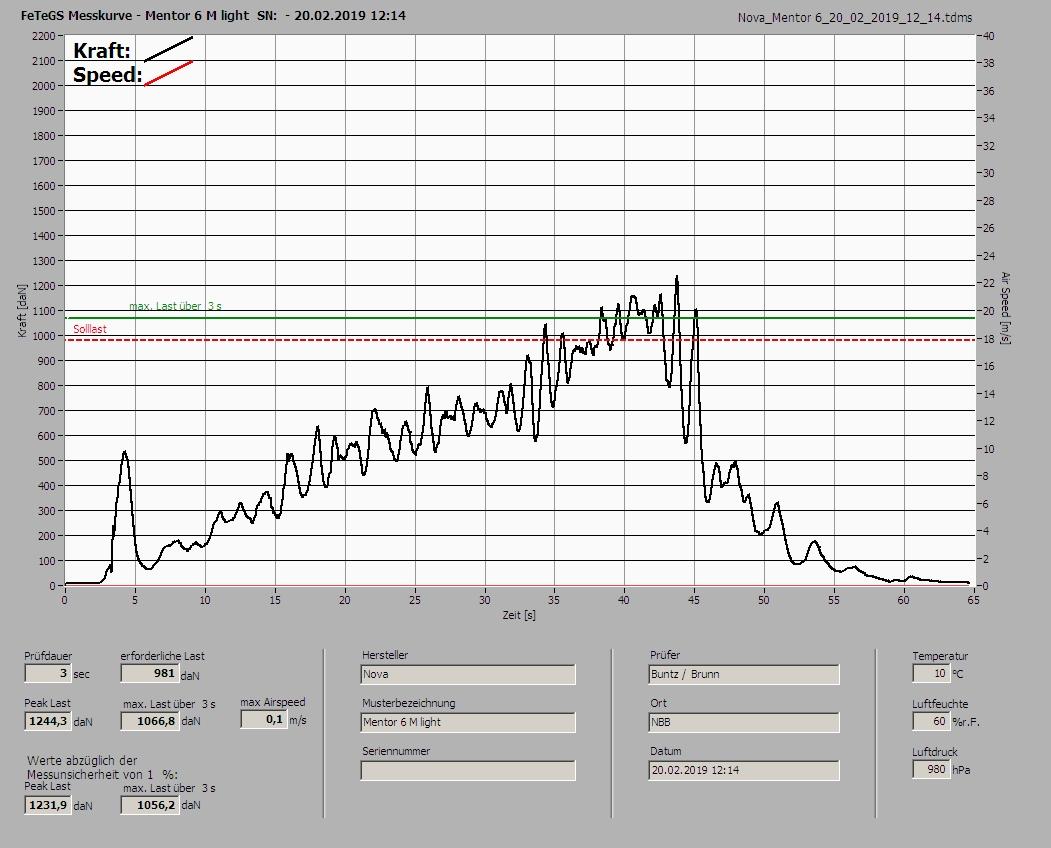Select the Prüfer field with Buntz / Brunn
The height and width of the screenshot is (848, 1051).
coord(744,674)
